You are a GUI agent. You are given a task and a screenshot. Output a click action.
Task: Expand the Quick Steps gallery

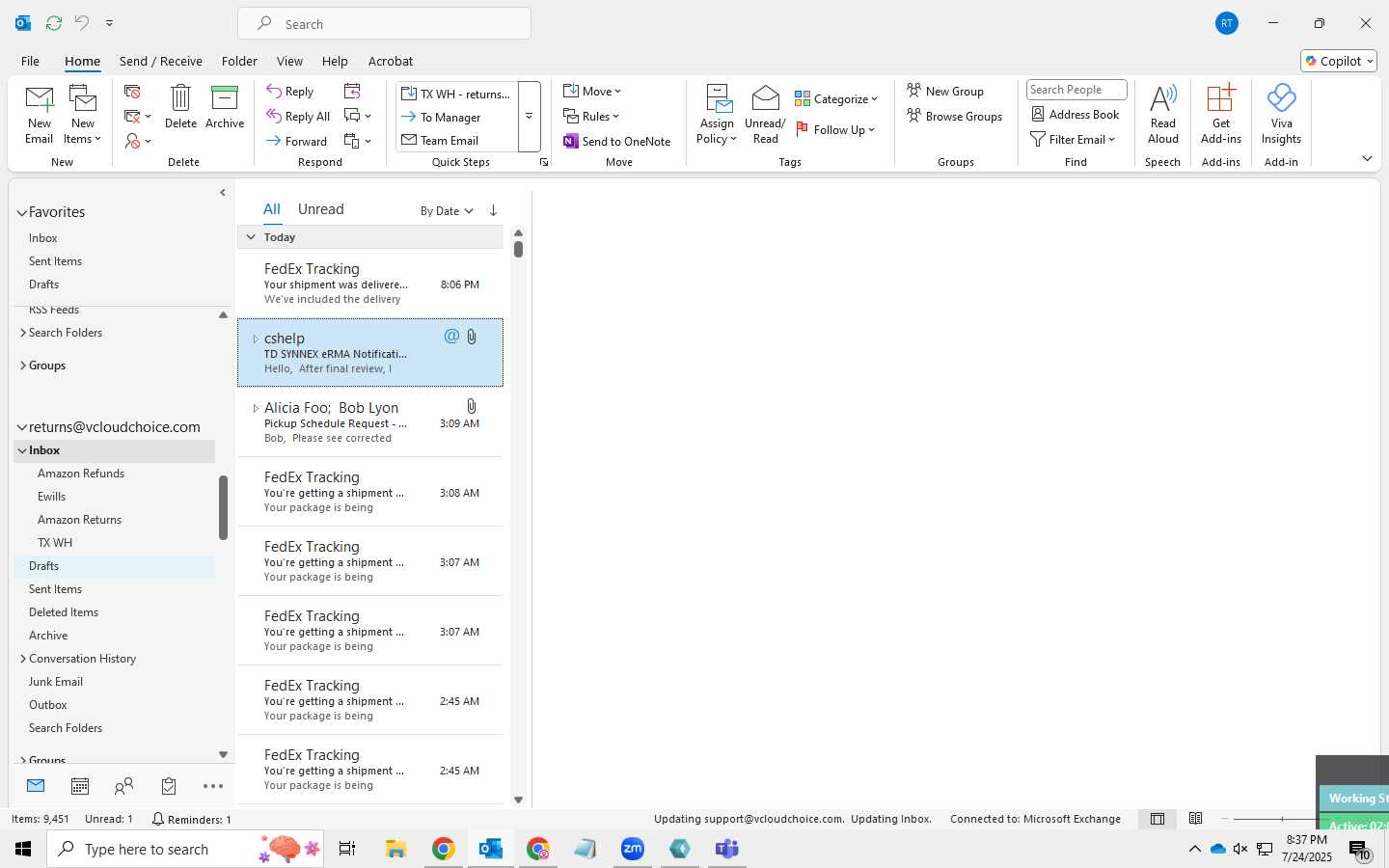[529, 117]
